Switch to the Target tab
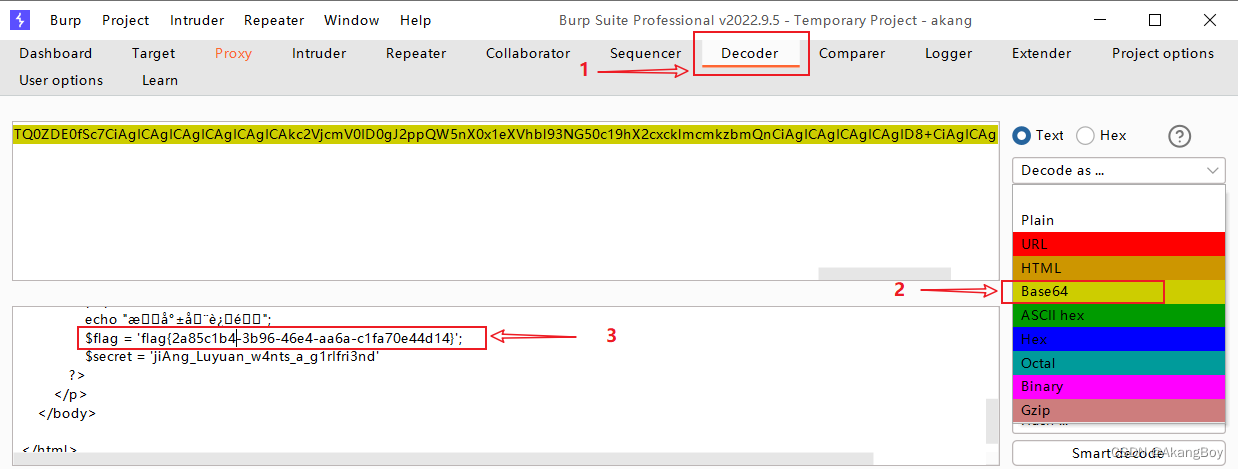This screenshot has height=469, width=1238. (x=153, y=53)
